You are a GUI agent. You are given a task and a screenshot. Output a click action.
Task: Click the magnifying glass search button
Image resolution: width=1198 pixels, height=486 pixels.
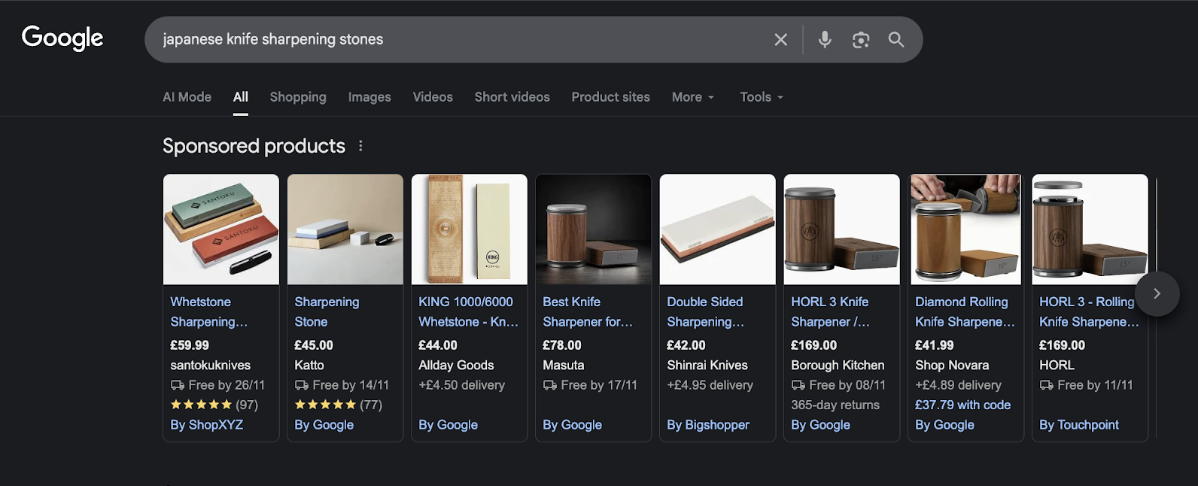coord(896,40)
